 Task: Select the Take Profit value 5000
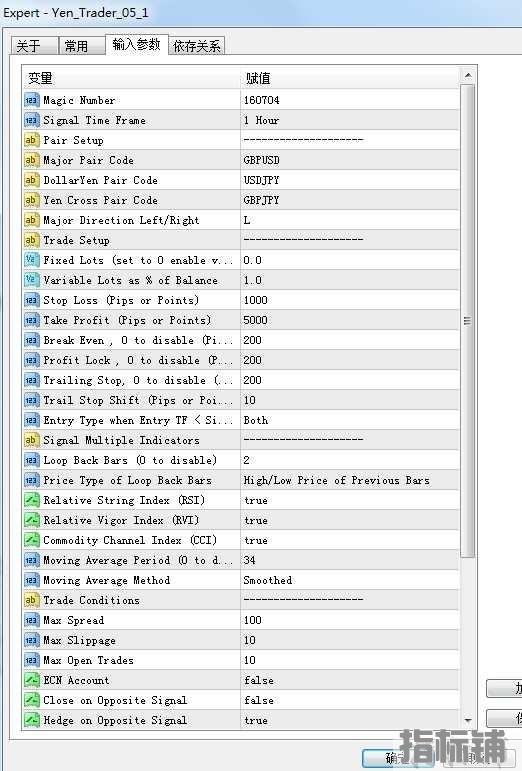tap(256, 320)
